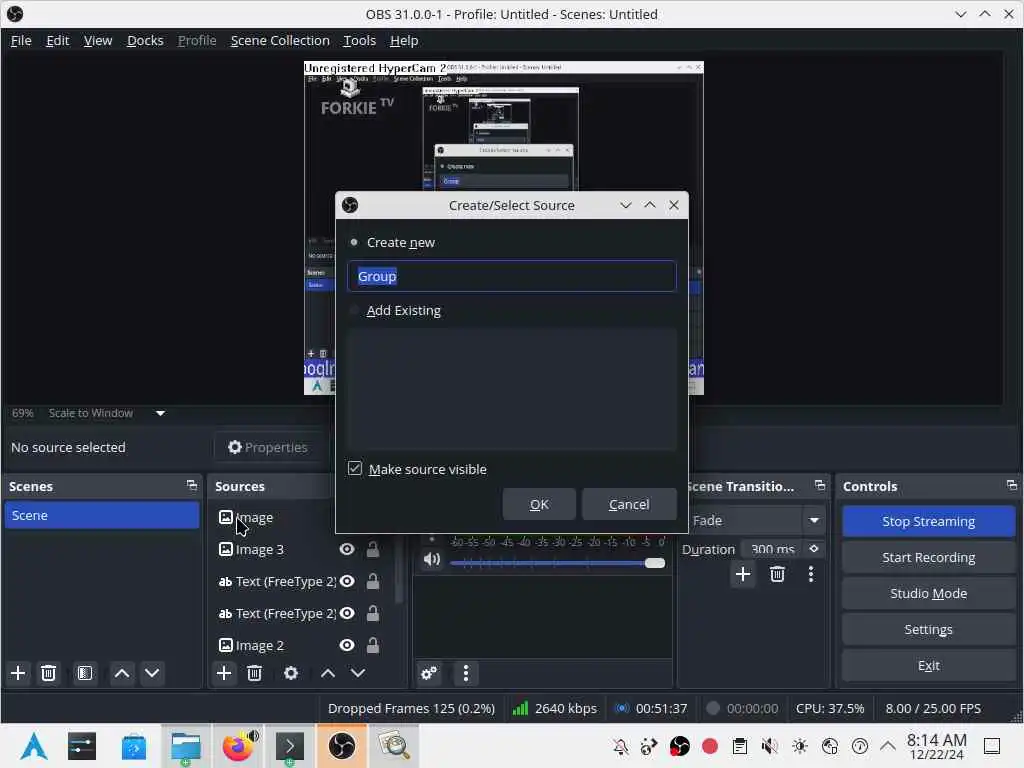
Task: Open advanced audio properties gear in mixer
Action: coord(429,673)
